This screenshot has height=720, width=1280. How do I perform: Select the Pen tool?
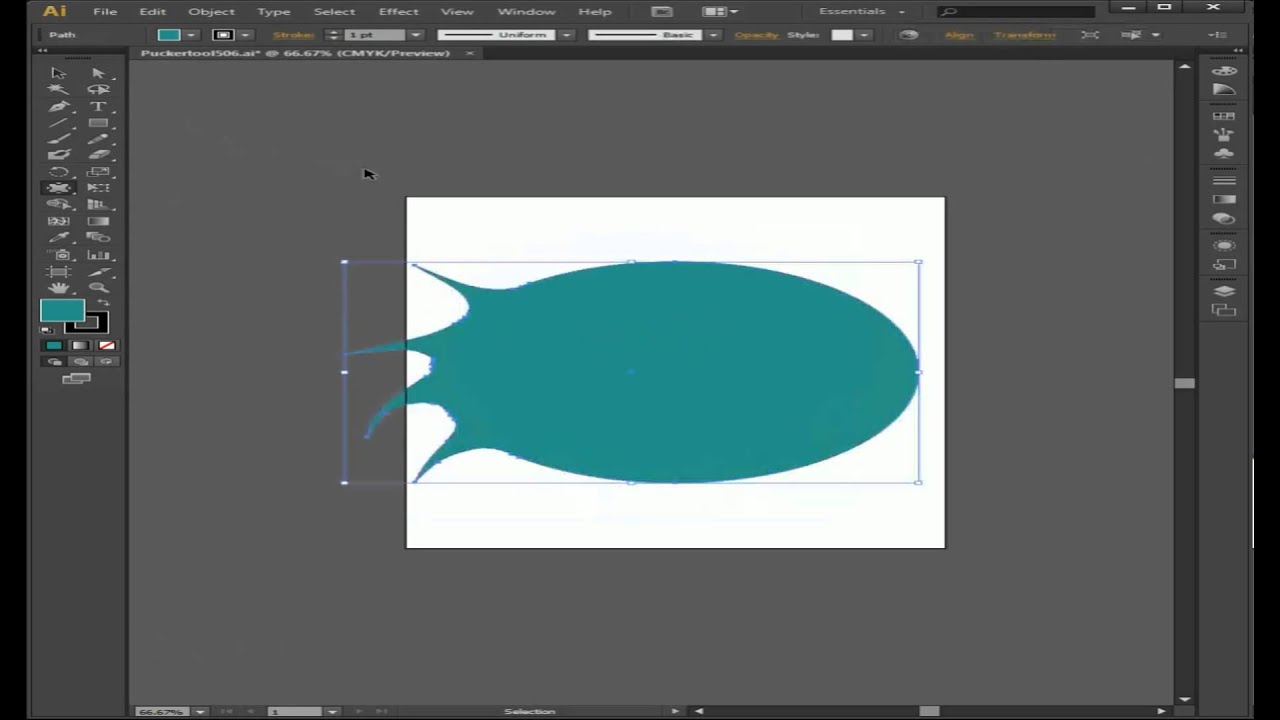tap(59, 106)
